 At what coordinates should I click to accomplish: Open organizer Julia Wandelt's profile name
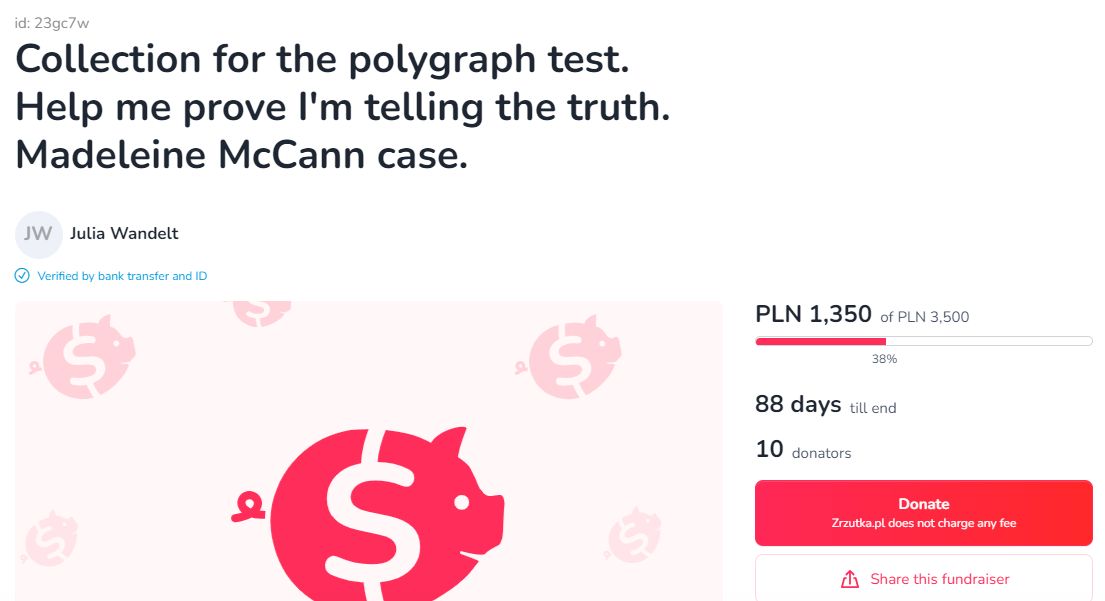click(124, 234)
